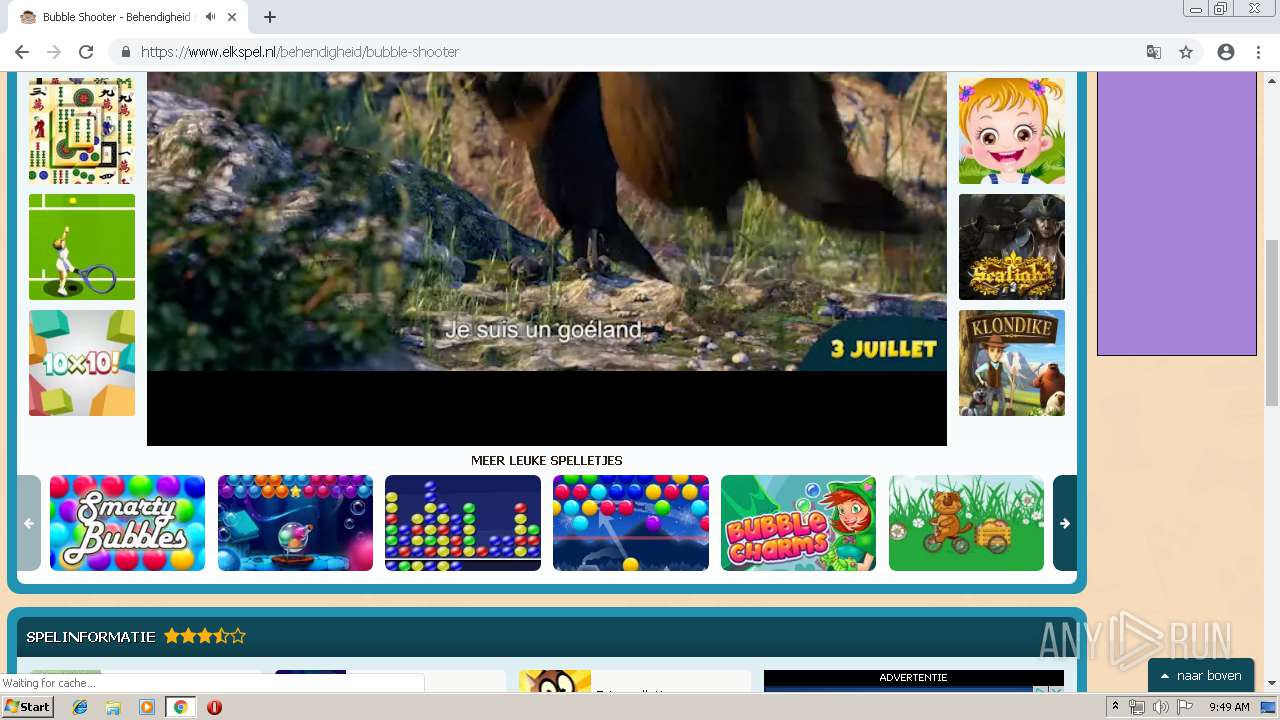
Task: Open the stacked colored balls game
Action: pos(463,523)
